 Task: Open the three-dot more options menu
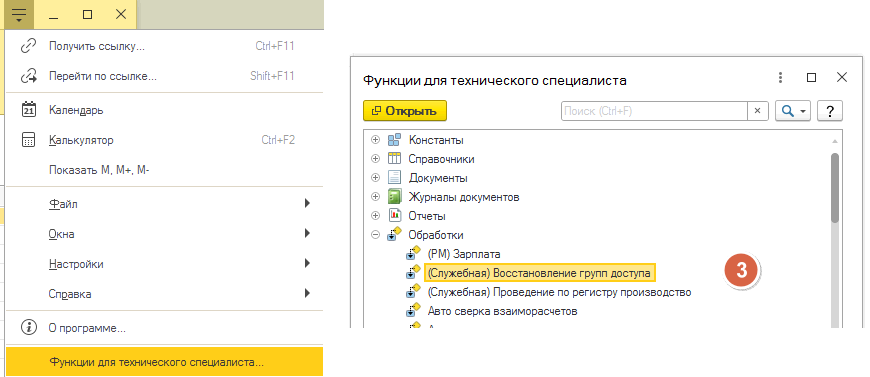tap(780, 78)
